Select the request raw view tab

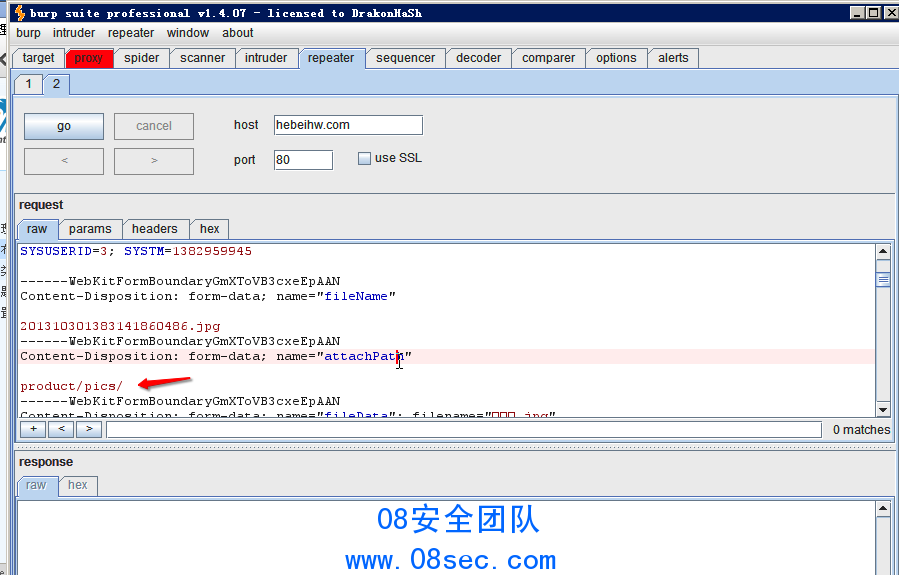pyautogui.click(x=37, y=229)
